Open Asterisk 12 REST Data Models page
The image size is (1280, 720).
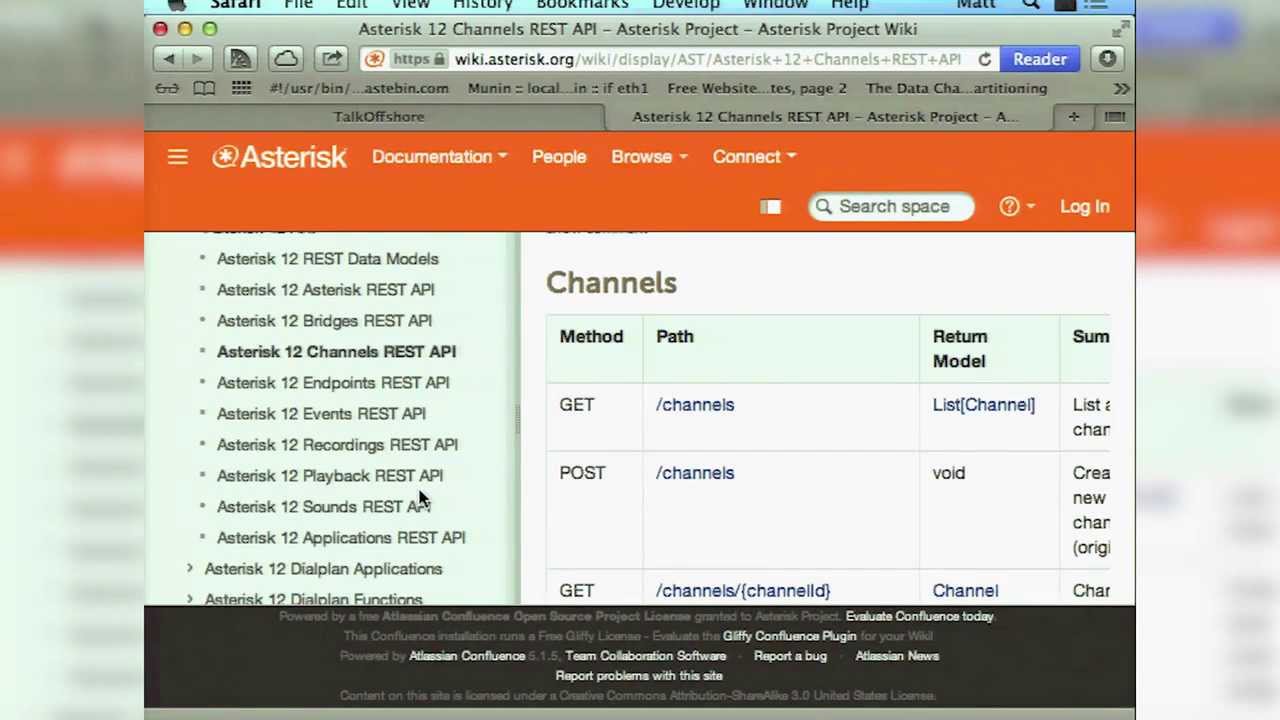[x=327, y=259]
